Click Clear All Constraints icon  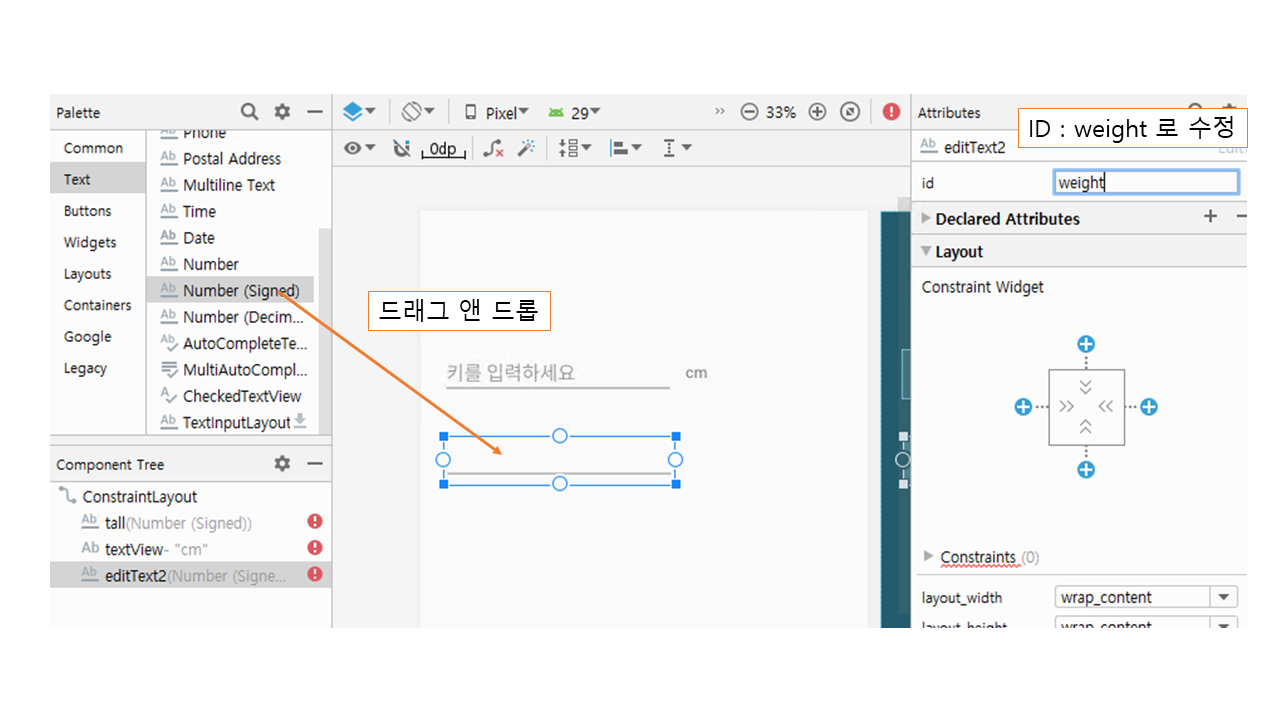pyautogui.click(x=493, y=148)
